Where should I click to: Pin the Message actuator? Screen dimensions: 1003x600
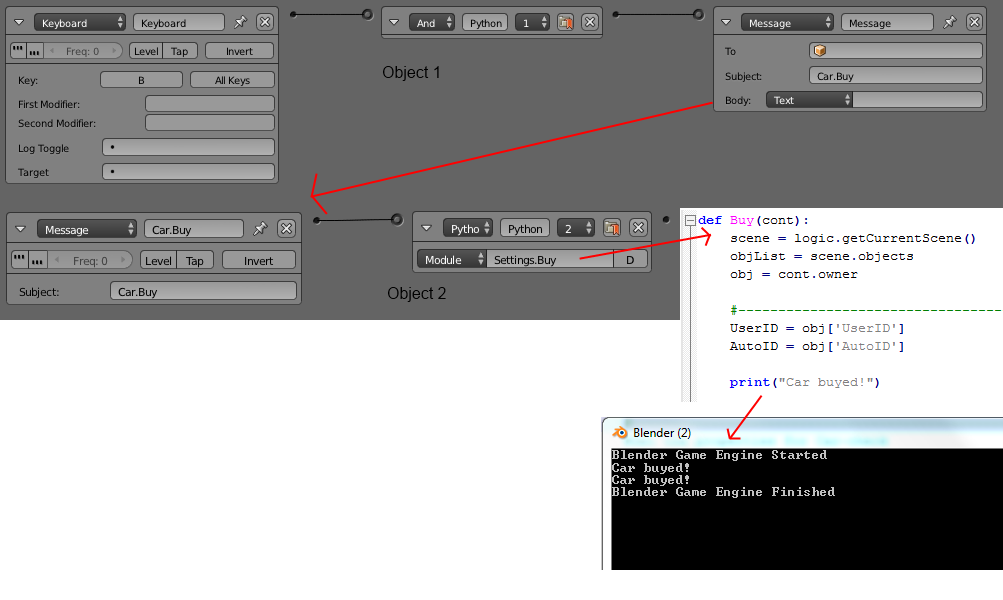(x=950, y=22)
